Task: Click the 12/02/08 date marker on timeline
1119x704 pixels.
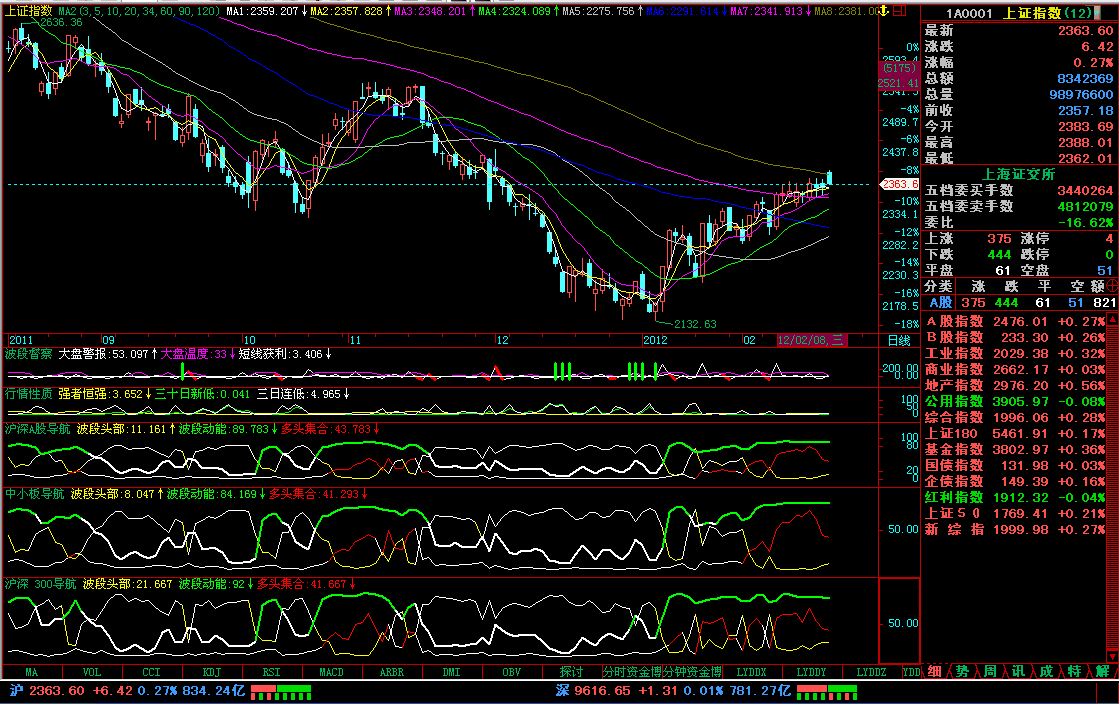Action: tap(811, 340)
